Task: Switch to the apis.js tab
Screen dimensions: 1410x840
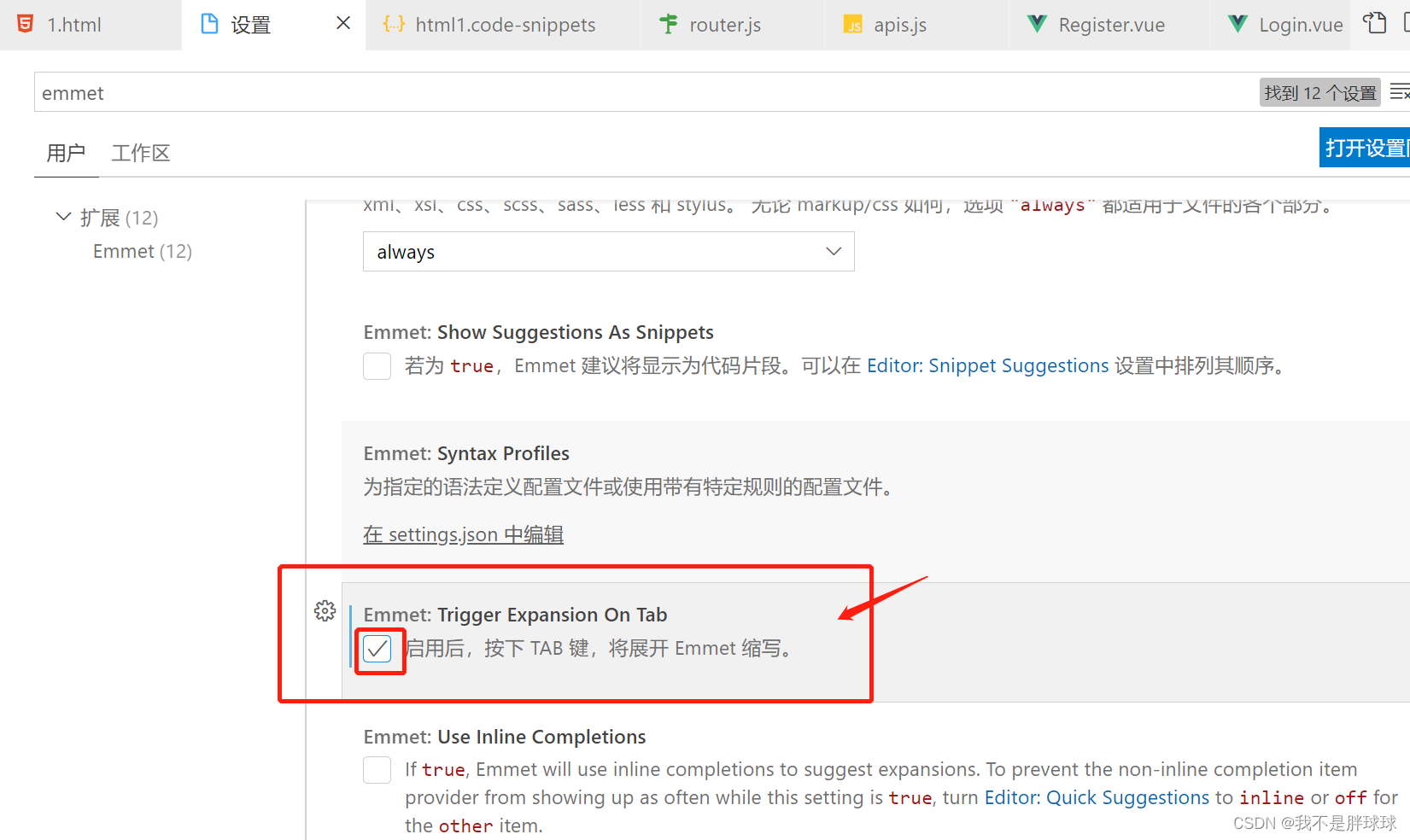Action: click(x=916, y=25)
